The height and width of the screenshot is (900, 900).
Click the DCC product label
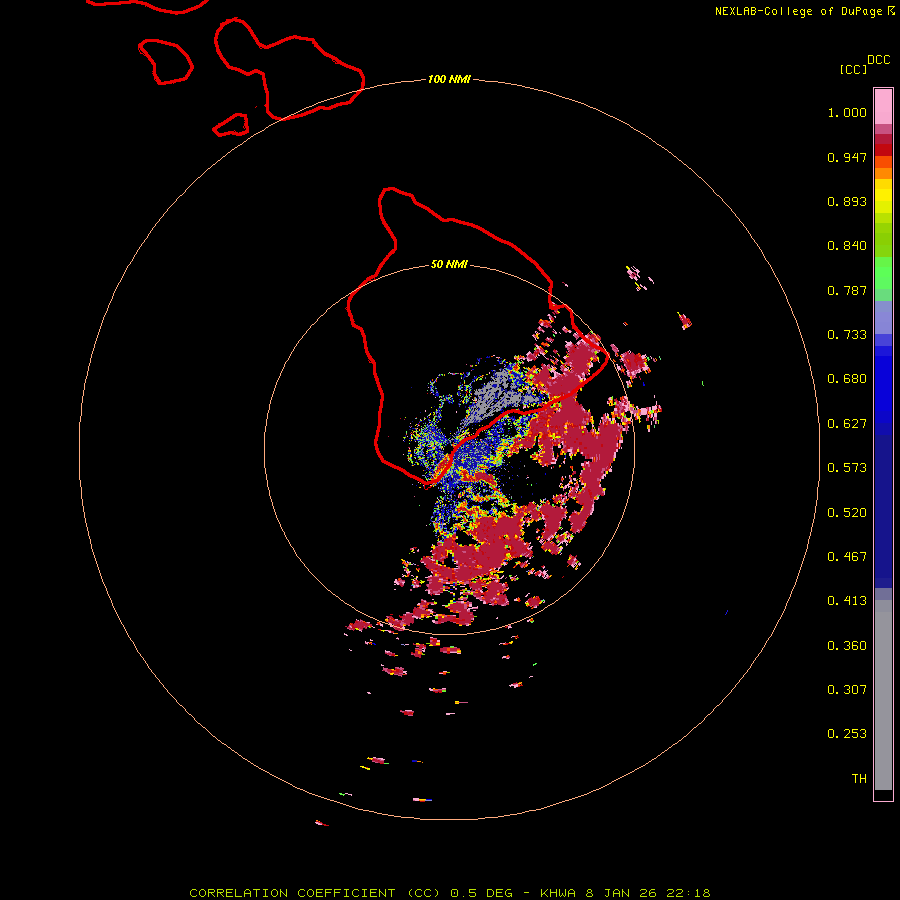(879, 60)
